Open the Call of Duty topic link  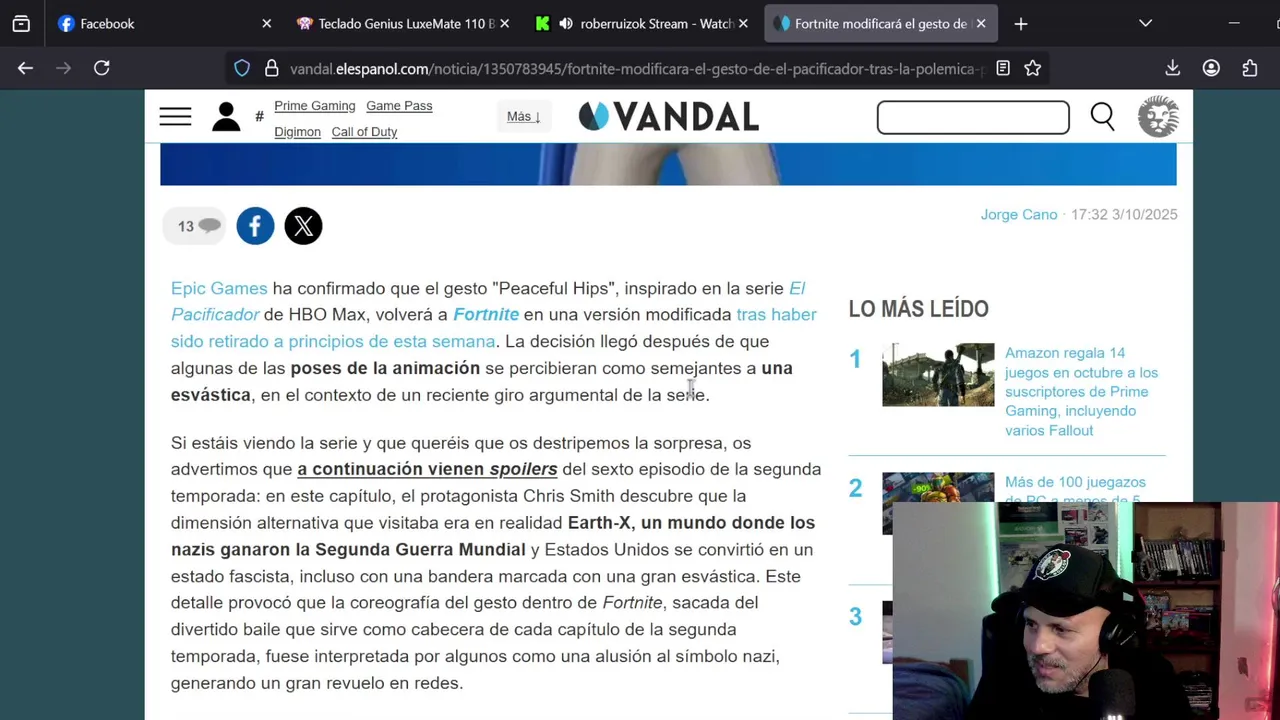point(364,132)
